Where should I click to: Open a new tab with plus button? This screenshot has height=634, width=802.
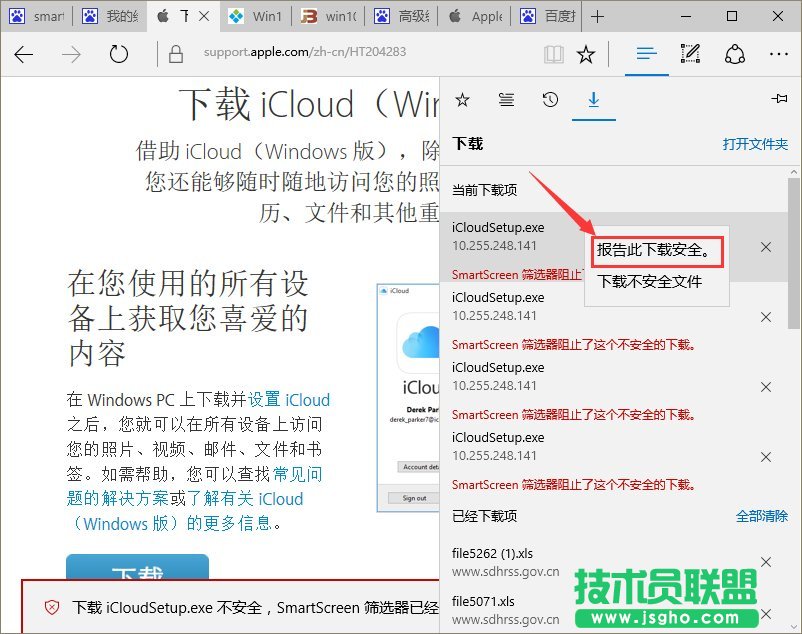[597, 17]
